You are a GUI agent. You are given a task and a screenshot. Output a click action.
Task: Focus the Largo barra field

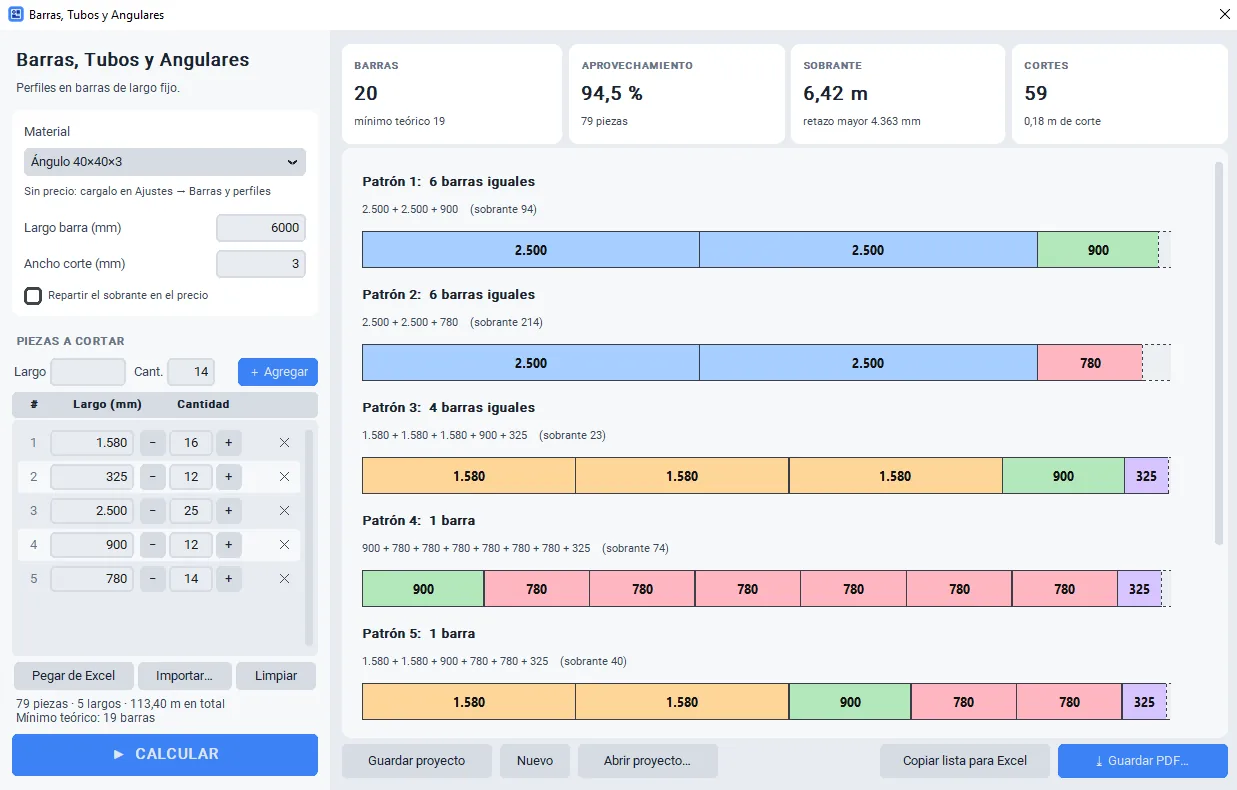pyautogui.click(x=261, y=228)
